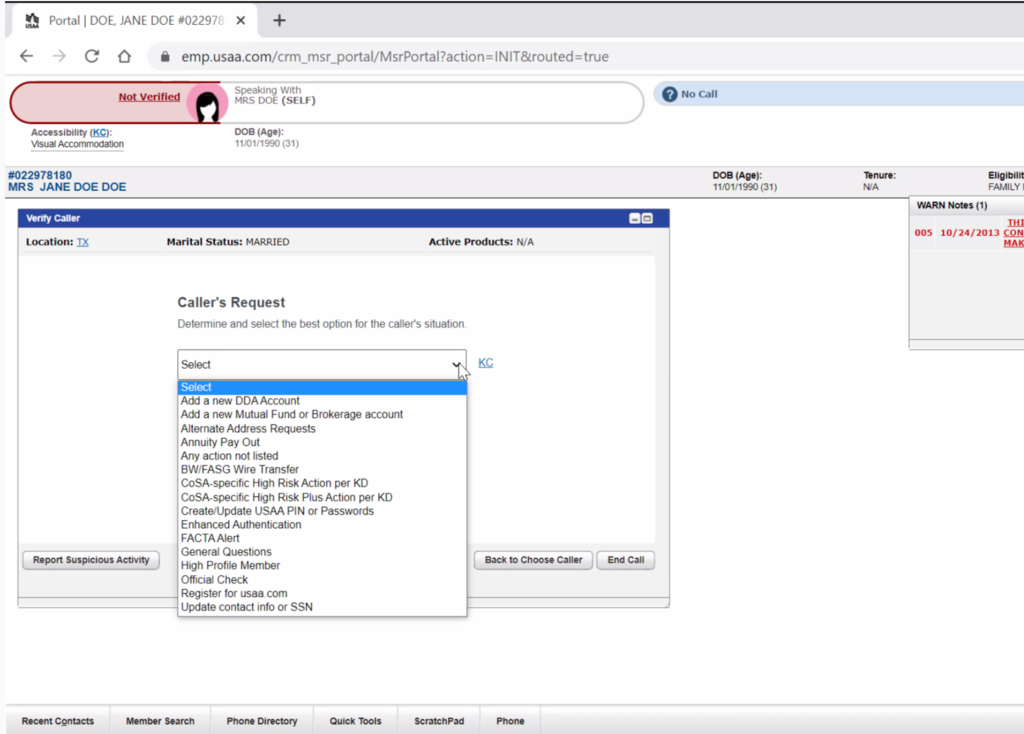Click the padlock site info icon
1024x734 pixels.
[165, 57]
